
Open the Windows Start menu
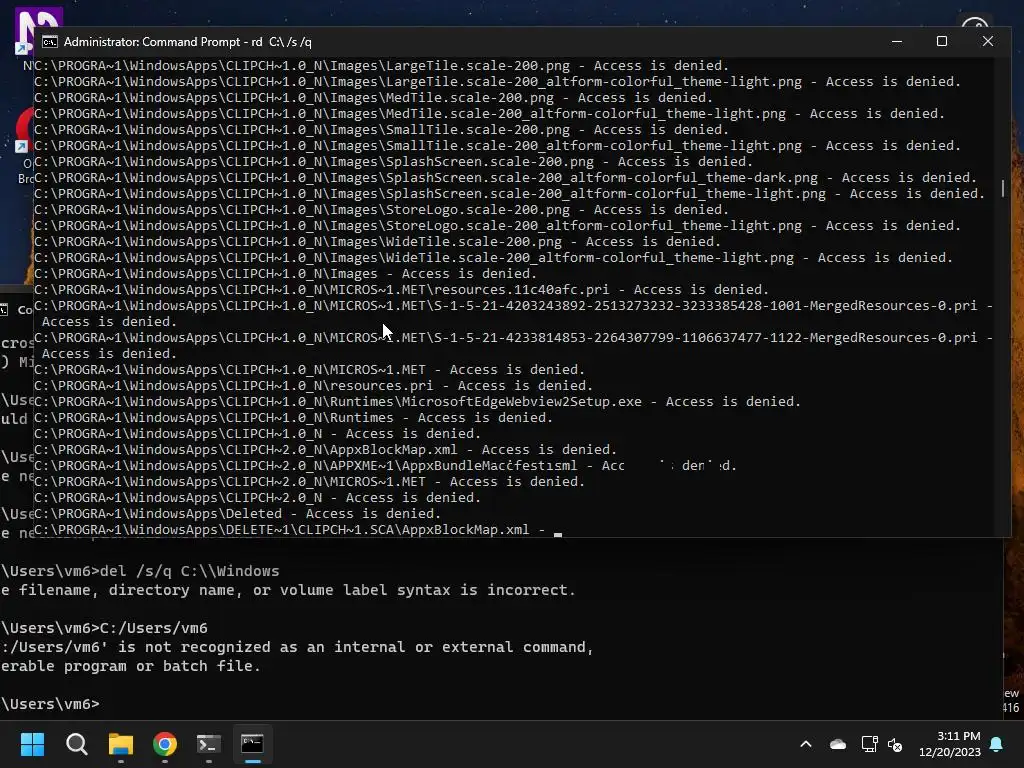coord(32,744)
